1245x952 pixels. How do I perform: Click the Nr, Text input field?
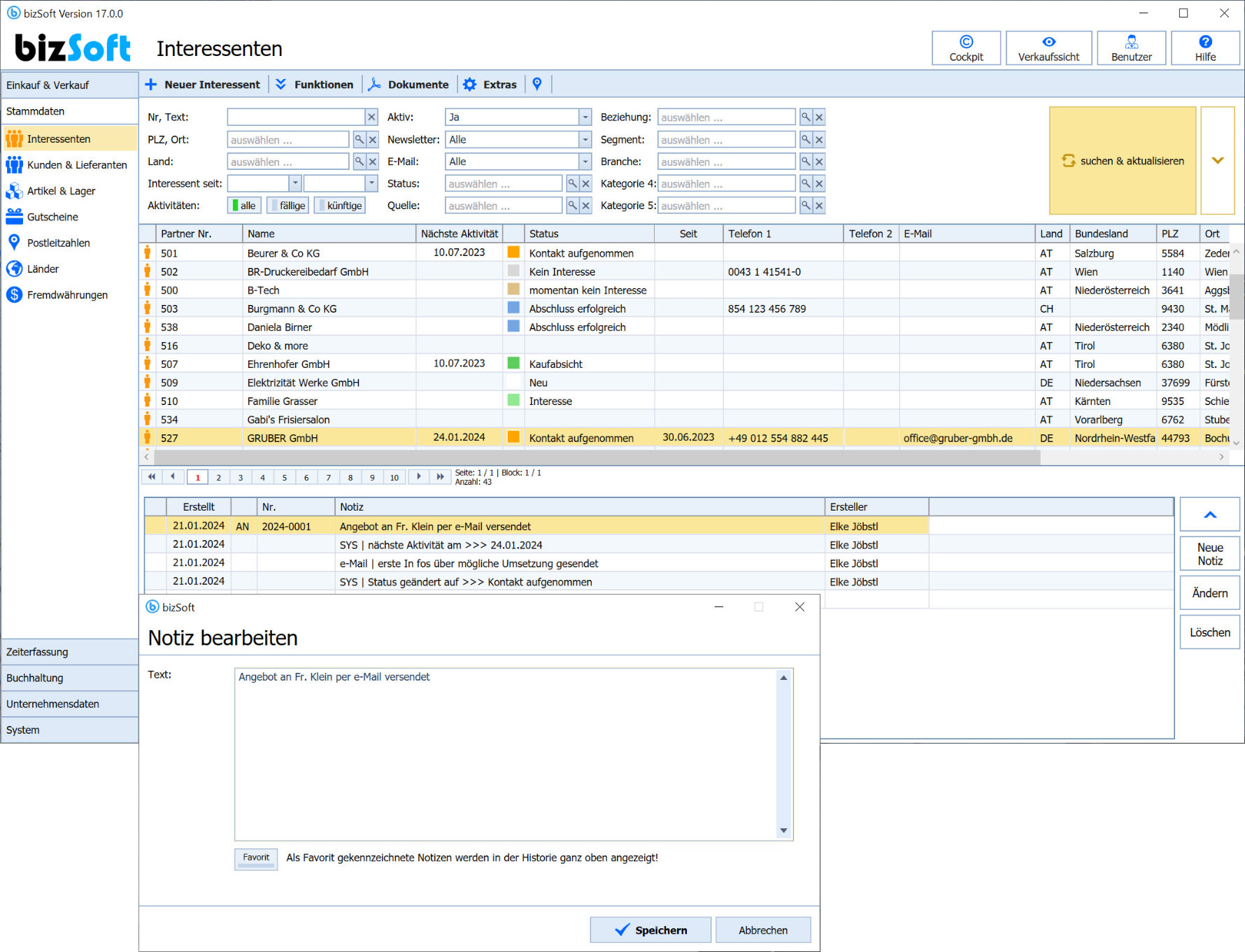click(296, 117)
